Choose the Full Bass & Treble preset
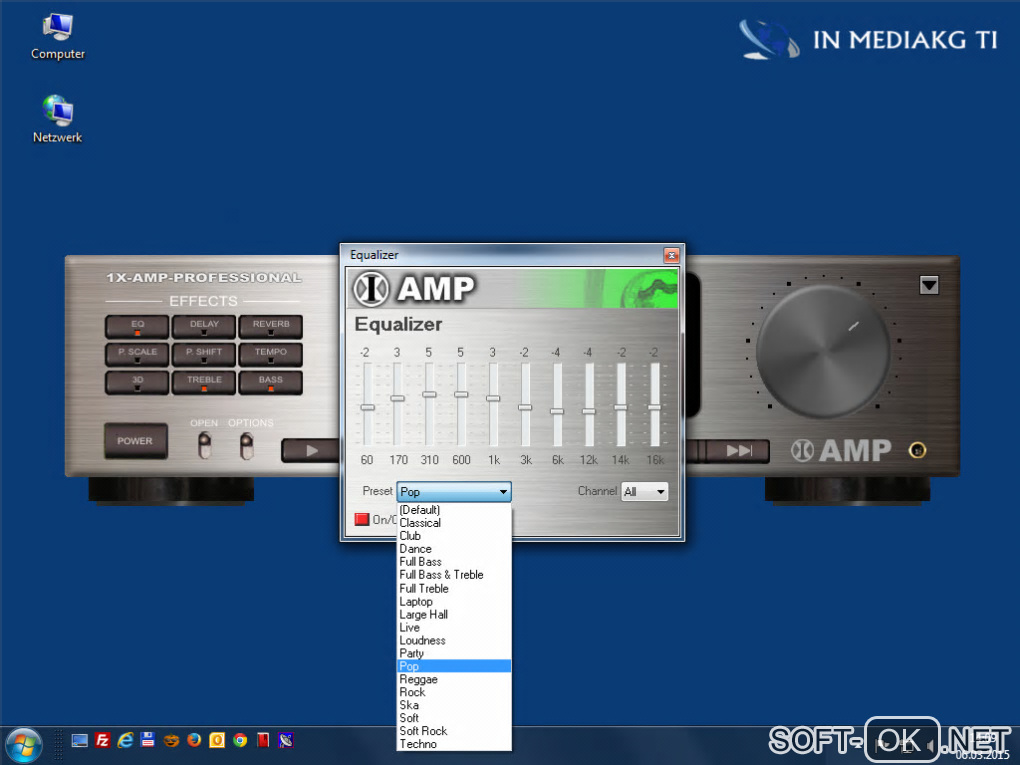Image resolution: width=1020 pixels, height=765 pixels. coord(454,575)
